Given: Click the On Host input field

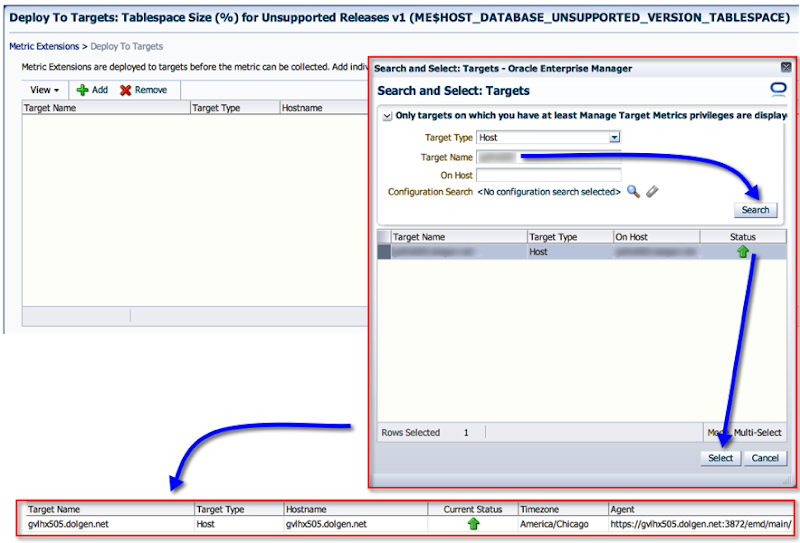Looking at the screenshot, I should (x=548, y=175).
